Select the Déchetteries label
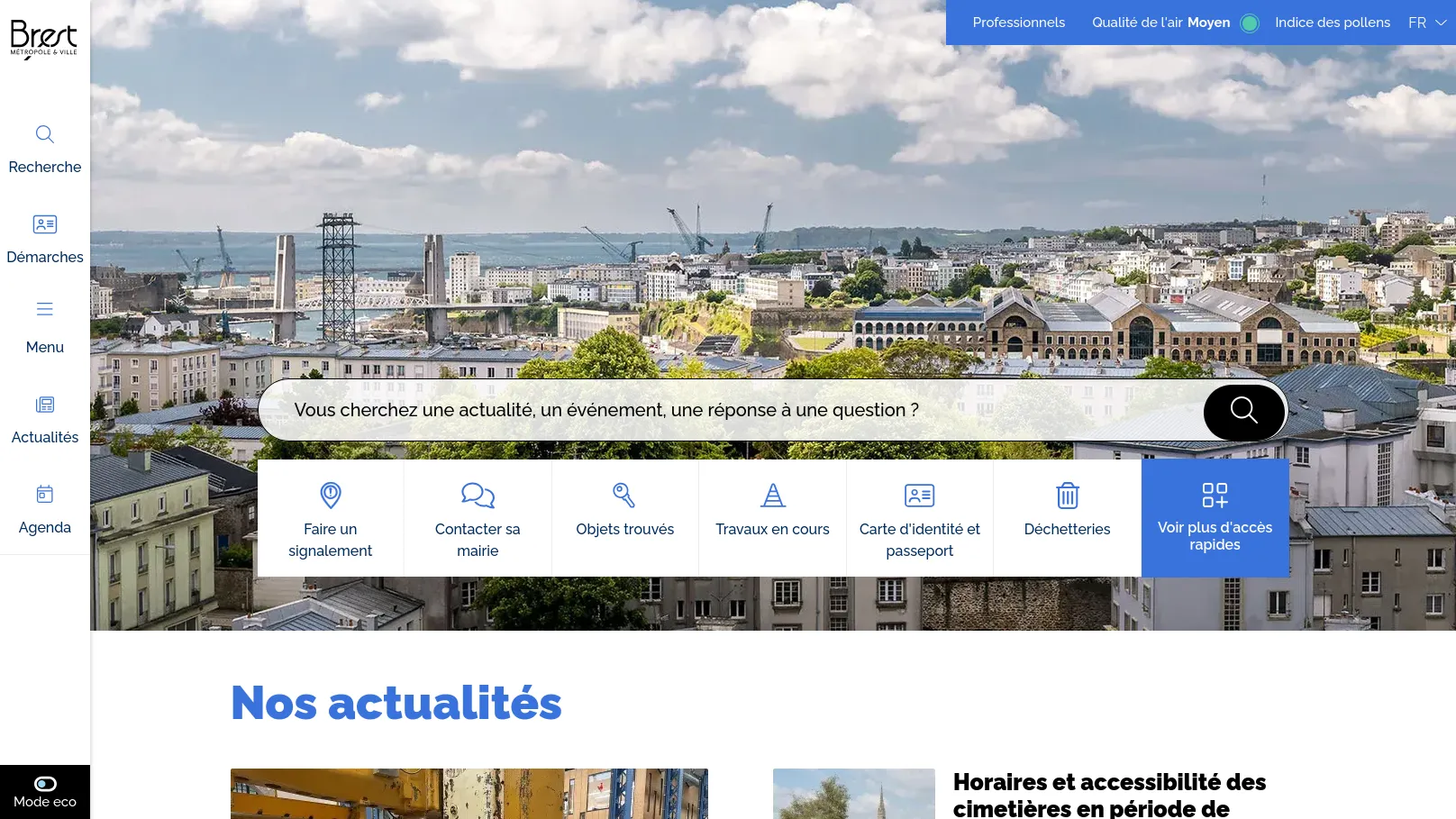Screen dimensions: 1456x819 (1068, 529)
